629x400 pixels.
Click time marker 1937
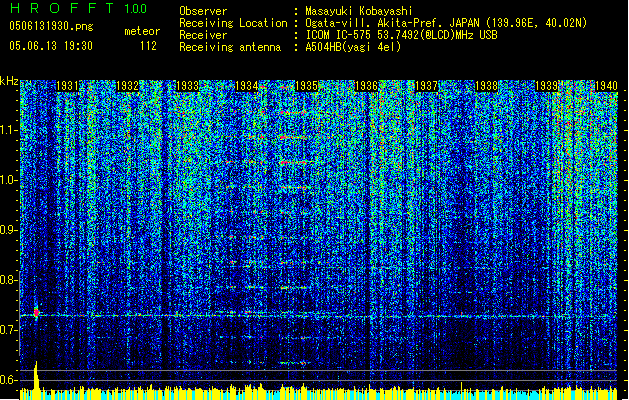coord(426,86)
